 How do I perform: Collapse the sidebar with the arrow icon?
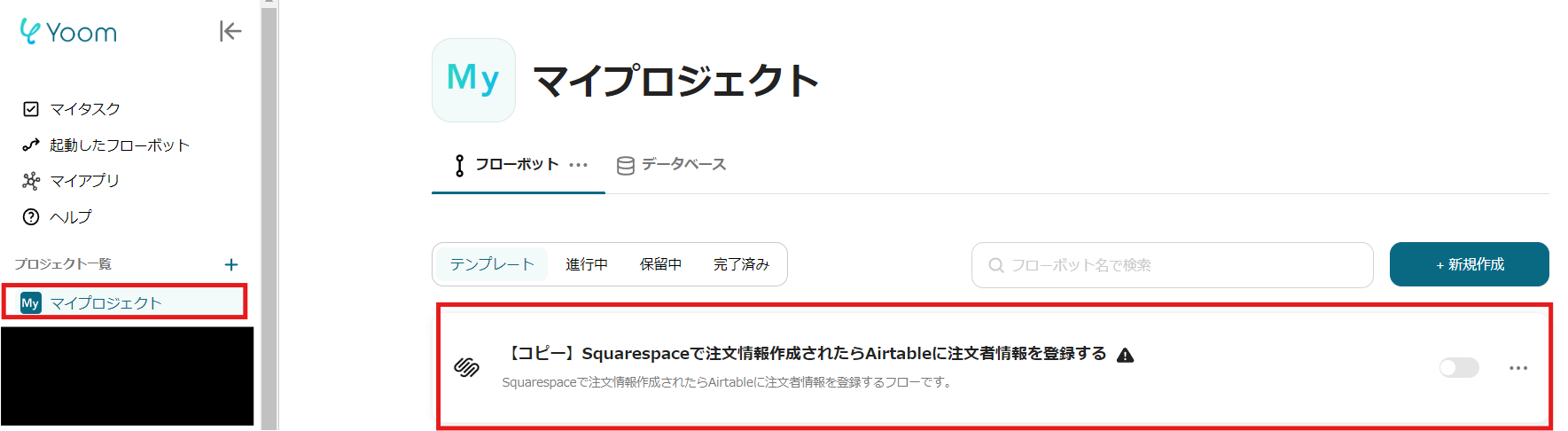(230, 31)
